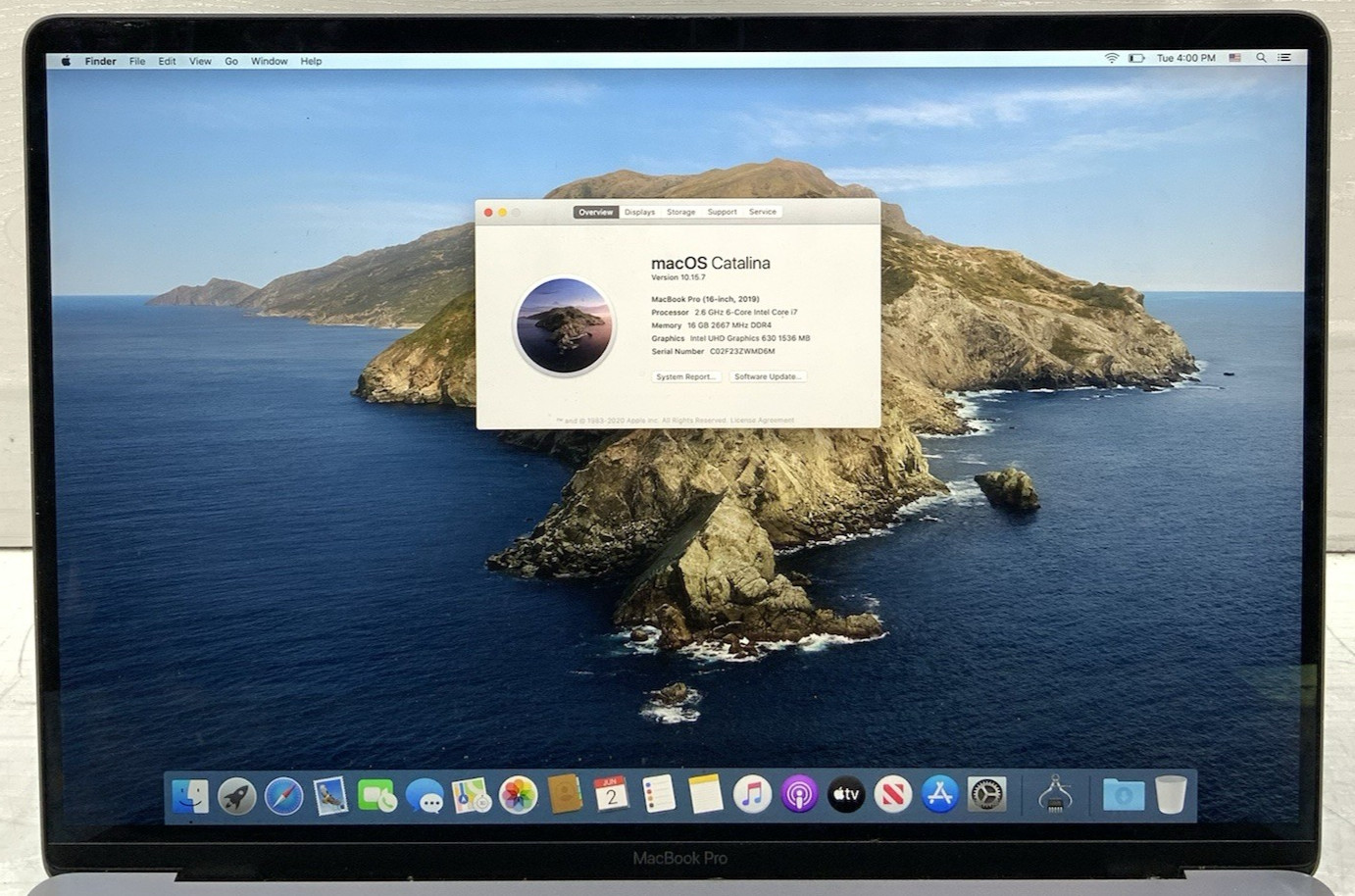Open Contacts book icon in Dock
This screenshot has width=1355, height=896.
pos(566,795)
